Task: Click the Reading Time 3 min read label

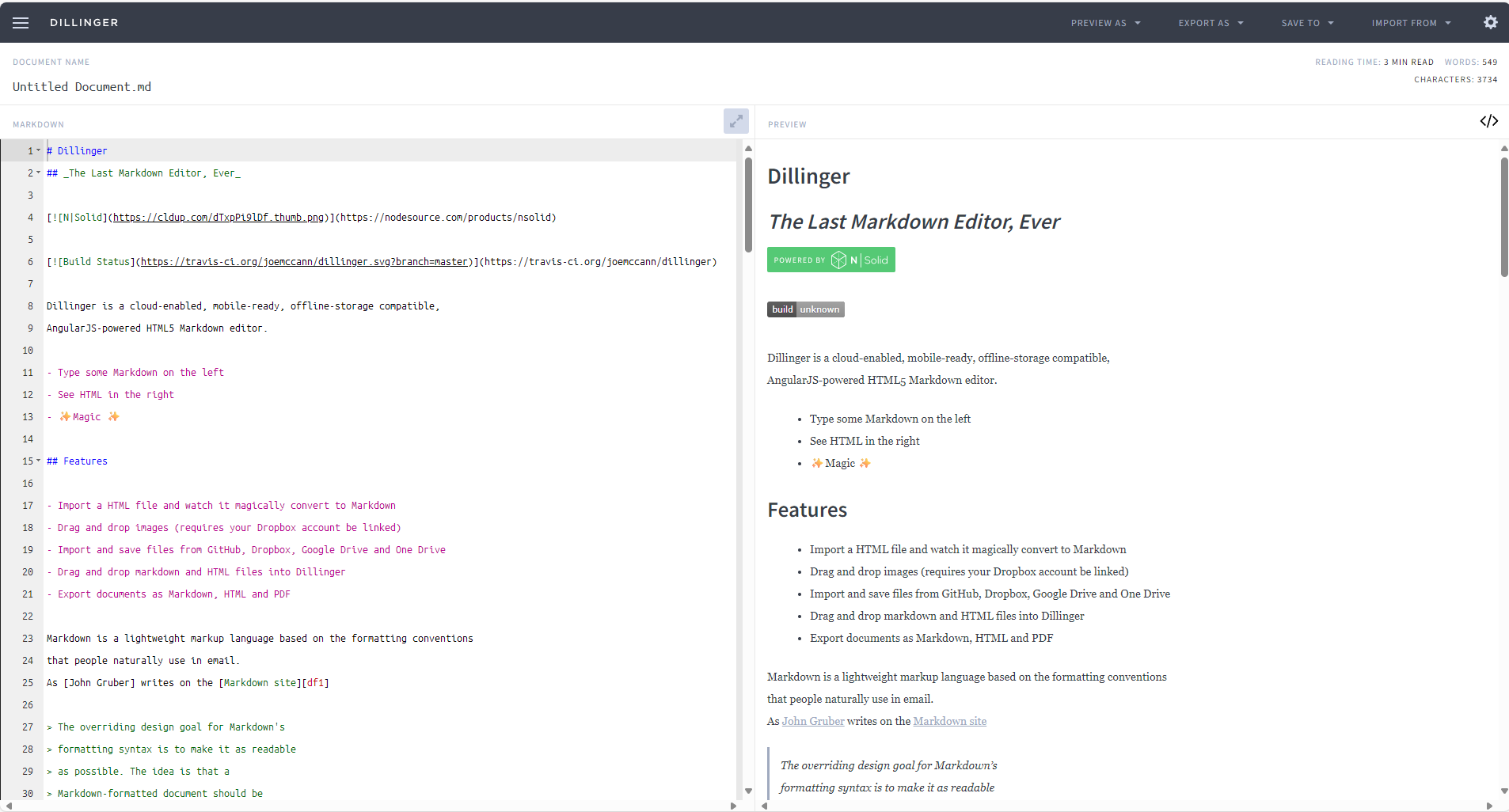Action: (1374, 62)
